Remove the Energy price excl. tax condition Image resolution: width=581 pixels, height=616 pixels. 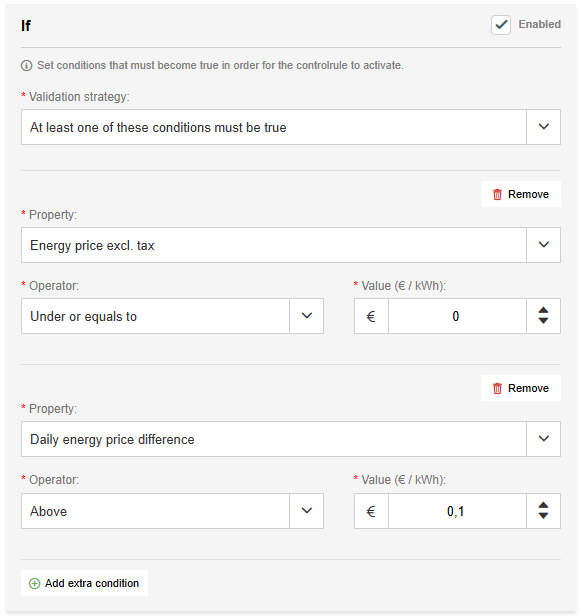[521, 194]
